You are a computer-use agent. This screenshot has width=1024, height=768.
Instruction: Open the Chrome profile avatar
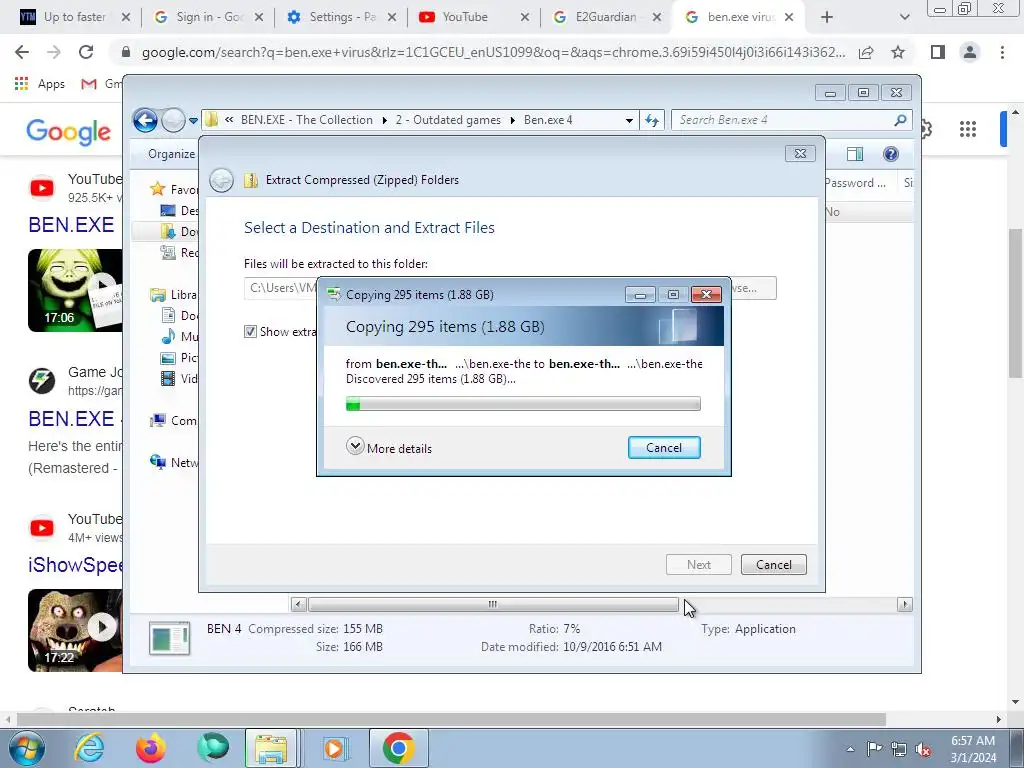(970, 52)
